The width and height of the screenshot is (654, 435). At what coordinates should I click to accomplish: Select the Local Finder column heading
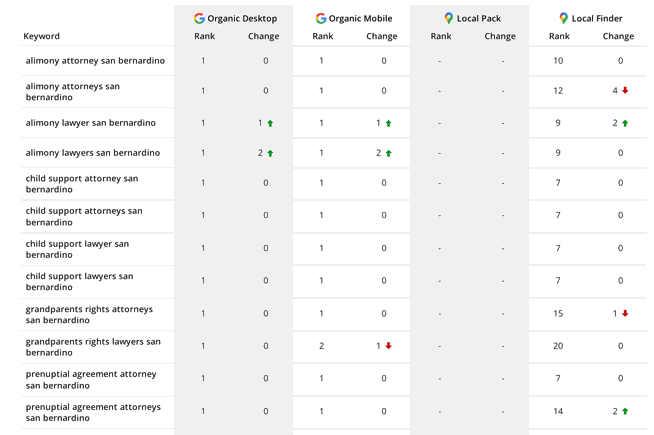[x=597, y=18]
